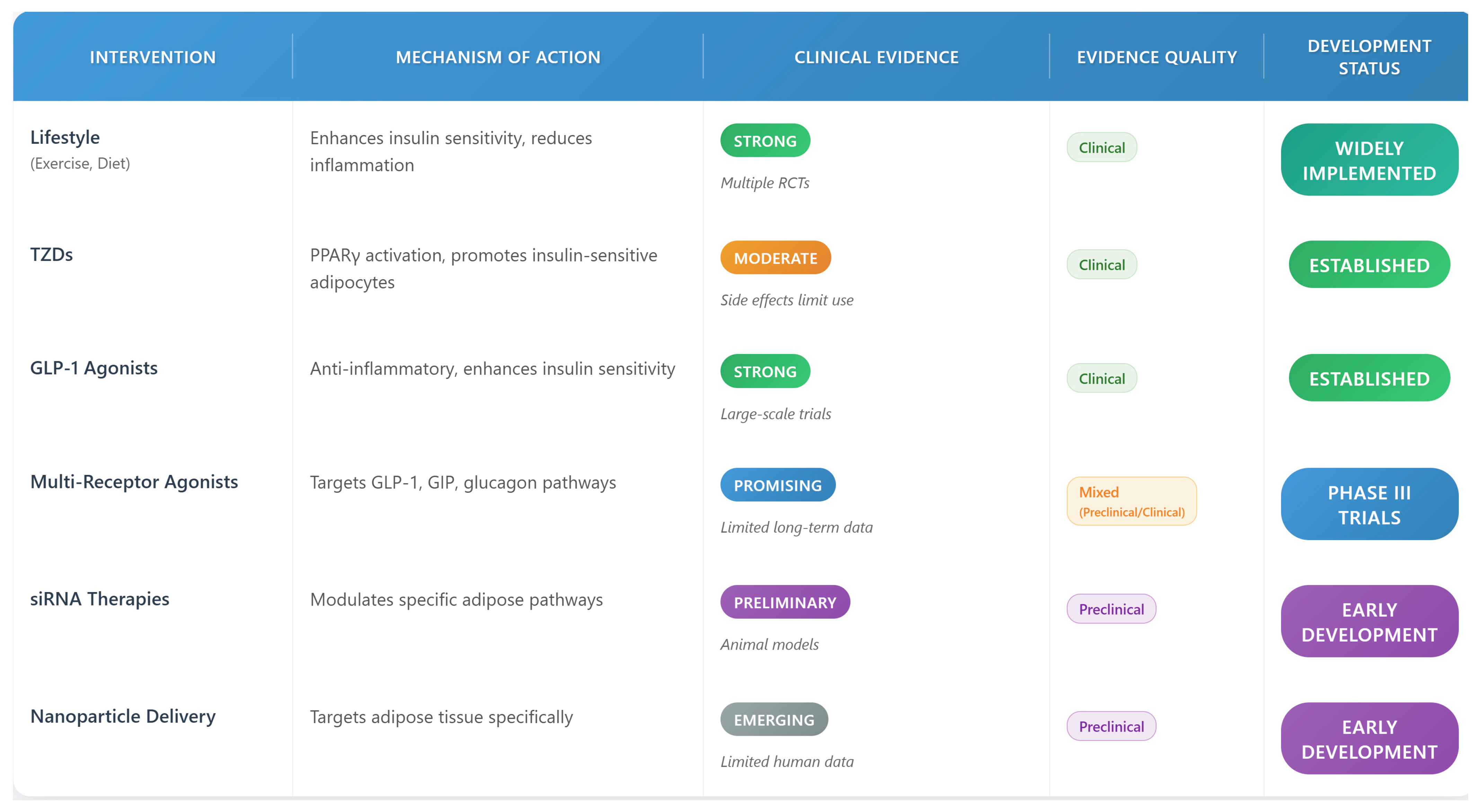Click ESTABLISHED badge for GLP-1 Agonists
The width and height of the screenshot is (1482, 812).
[x=1369, y=378]
